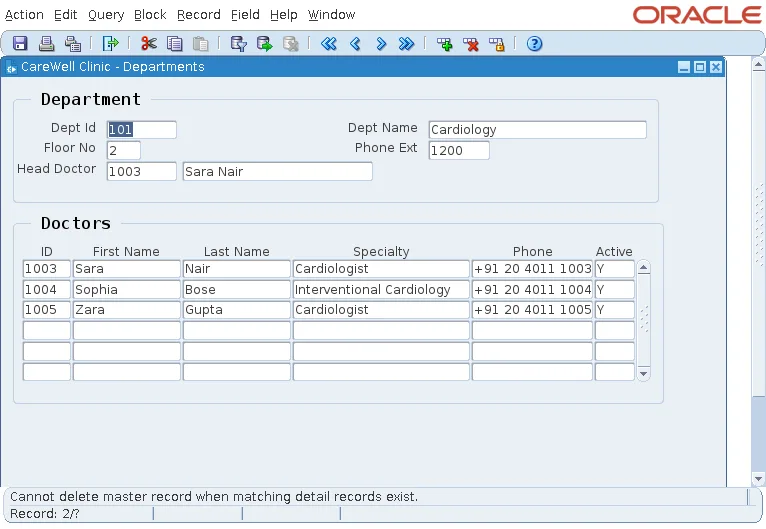The height and width of the screenshot is (529, 766).
Task: Open Help via question mark icon
Action: point(534,44)
